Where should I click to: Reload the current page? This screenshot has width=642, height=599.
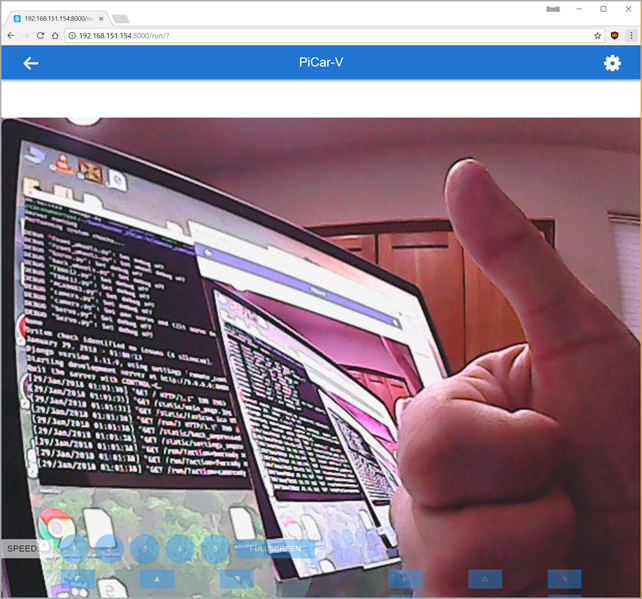40,36
